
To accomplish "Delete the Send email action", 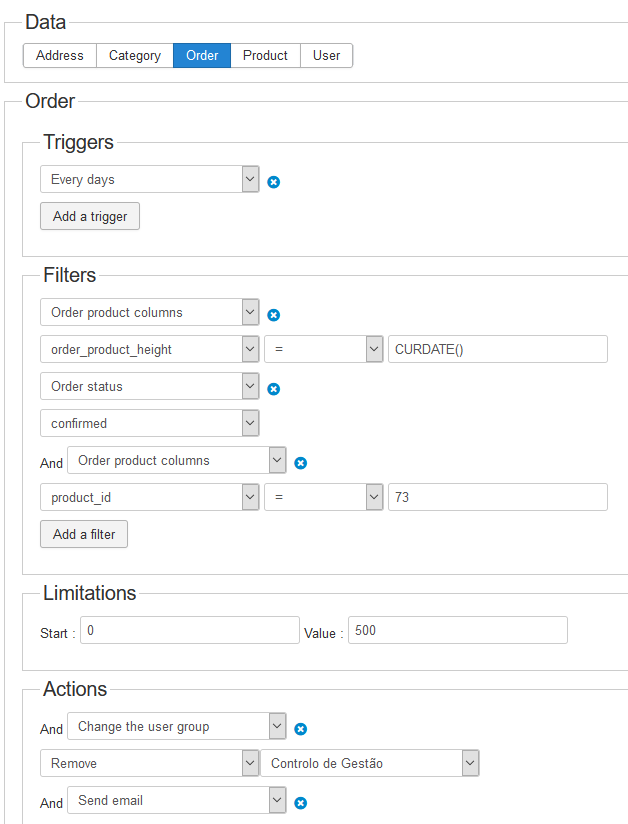I will (301, 802).
